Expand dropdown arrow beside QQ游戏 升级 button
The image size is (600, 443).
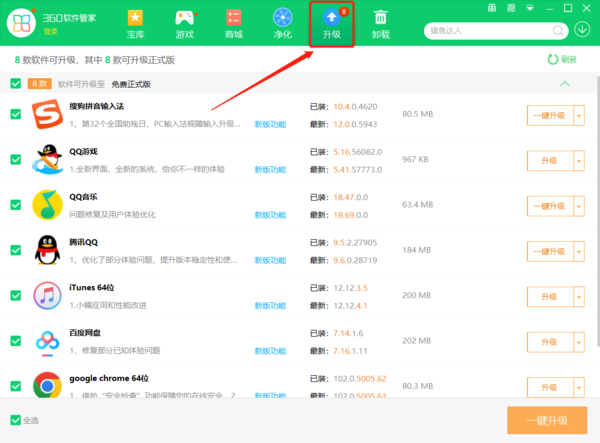click(x=578, y=160)
